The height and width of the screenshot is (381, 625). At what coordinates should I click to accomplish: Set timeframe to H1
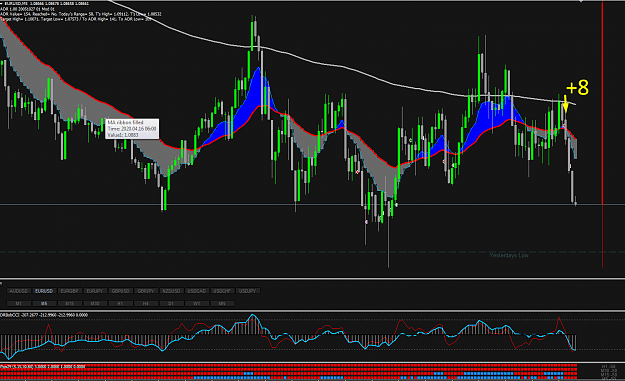point(120,304)
